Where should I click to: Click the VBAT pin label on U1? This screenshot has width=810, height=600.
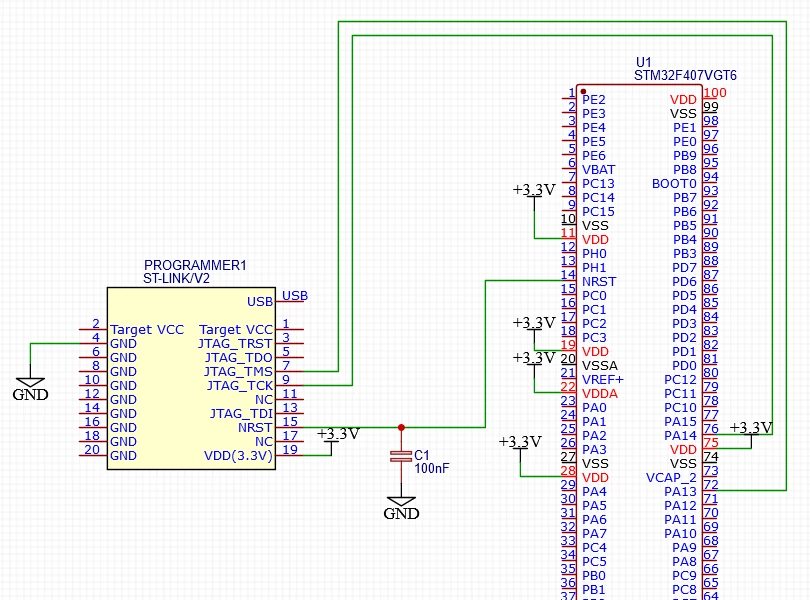(599, 170)
